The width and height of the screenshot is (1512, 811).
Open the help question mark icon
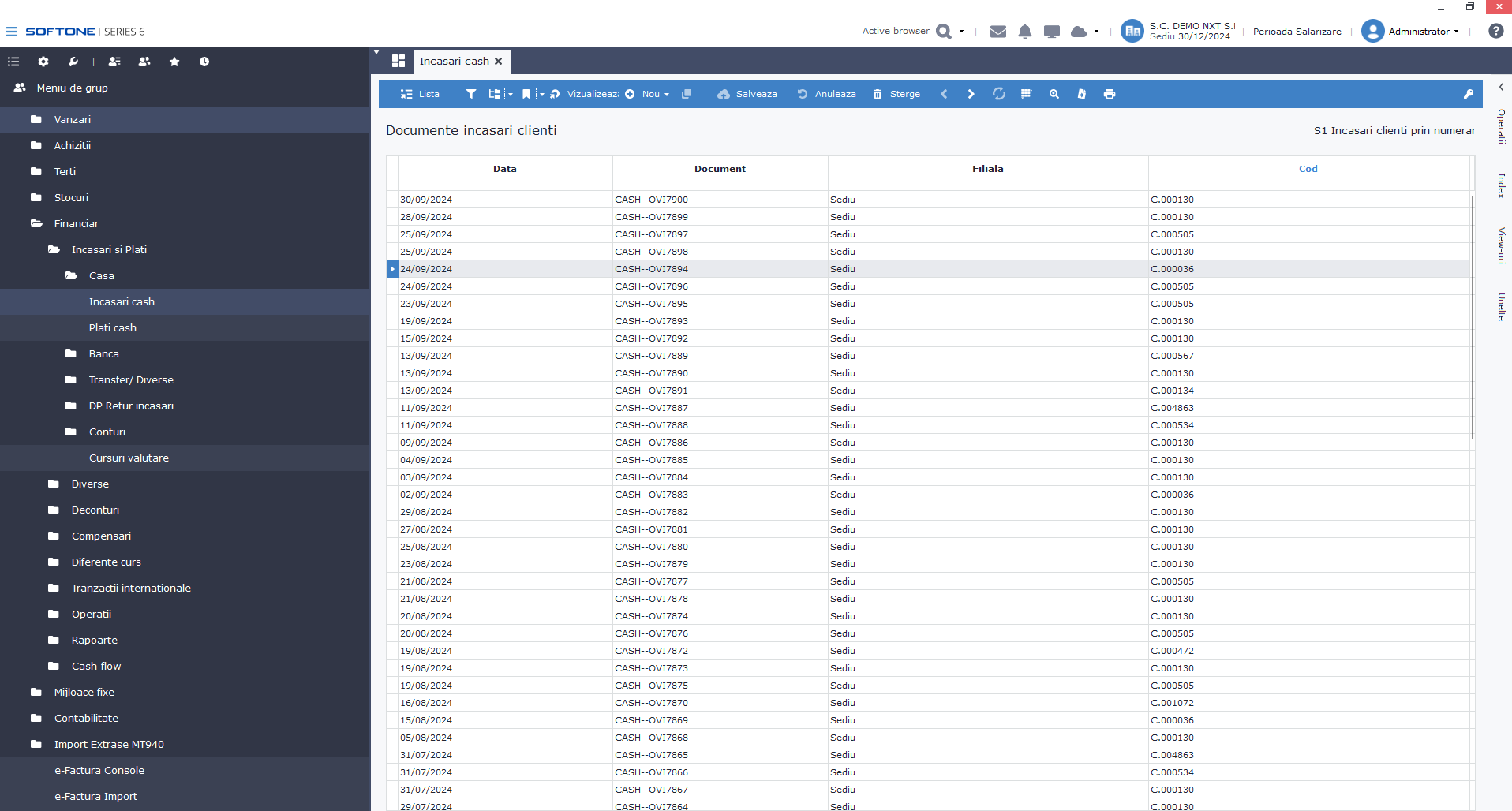(1495, 32)
